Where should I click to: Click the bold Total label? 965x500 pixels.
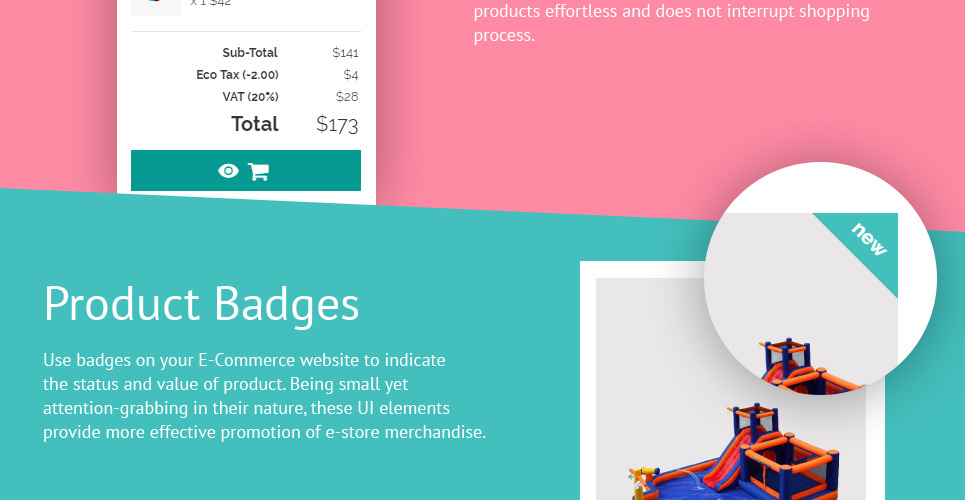255,124
